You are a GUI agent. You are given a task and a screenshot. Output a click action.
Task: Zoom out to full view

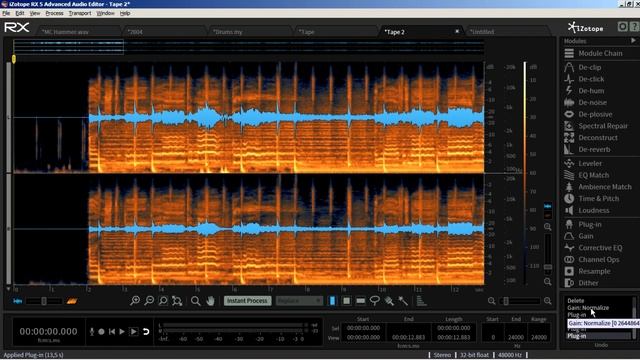(x=177, y=301)
